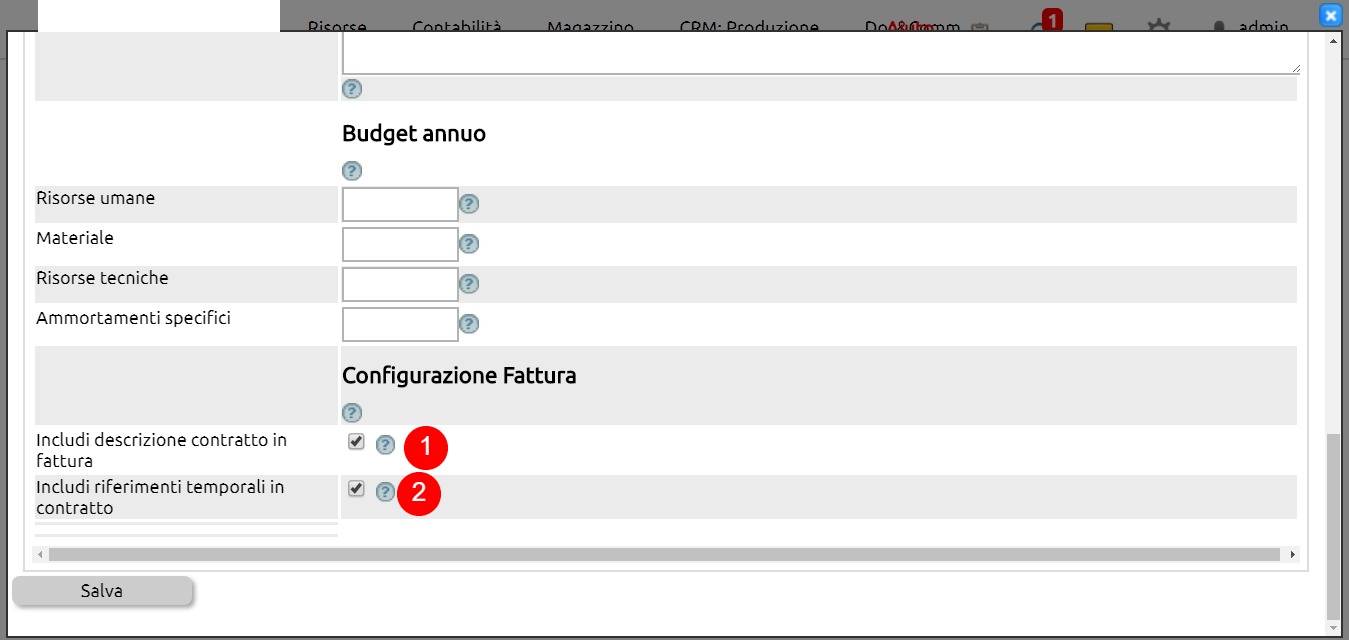The width and height of the screenshot is (1349, 640).
Task: Open help for Includi descrizione contratto checkbox
Action: (385, 445)
